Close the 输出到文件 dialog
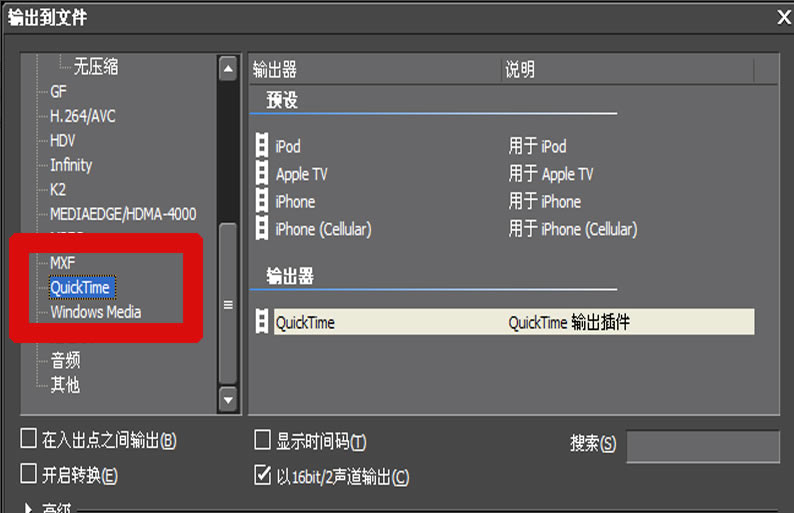This screenshot has width=794, height=513. 783,16
